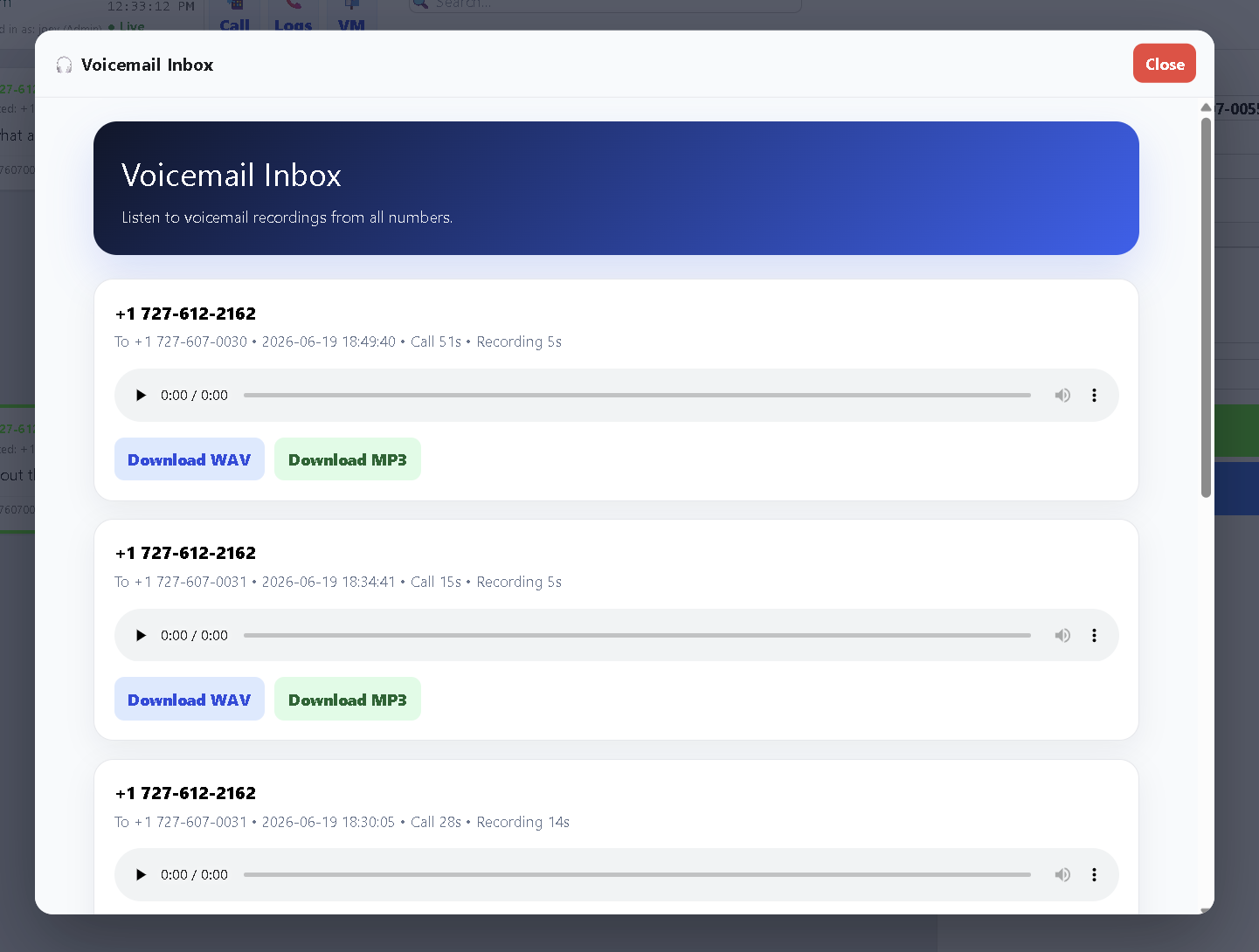Download WAV for the 18:34:41 voicemail
Viewport: 1259px width, 952px height.
pos(190,700)
